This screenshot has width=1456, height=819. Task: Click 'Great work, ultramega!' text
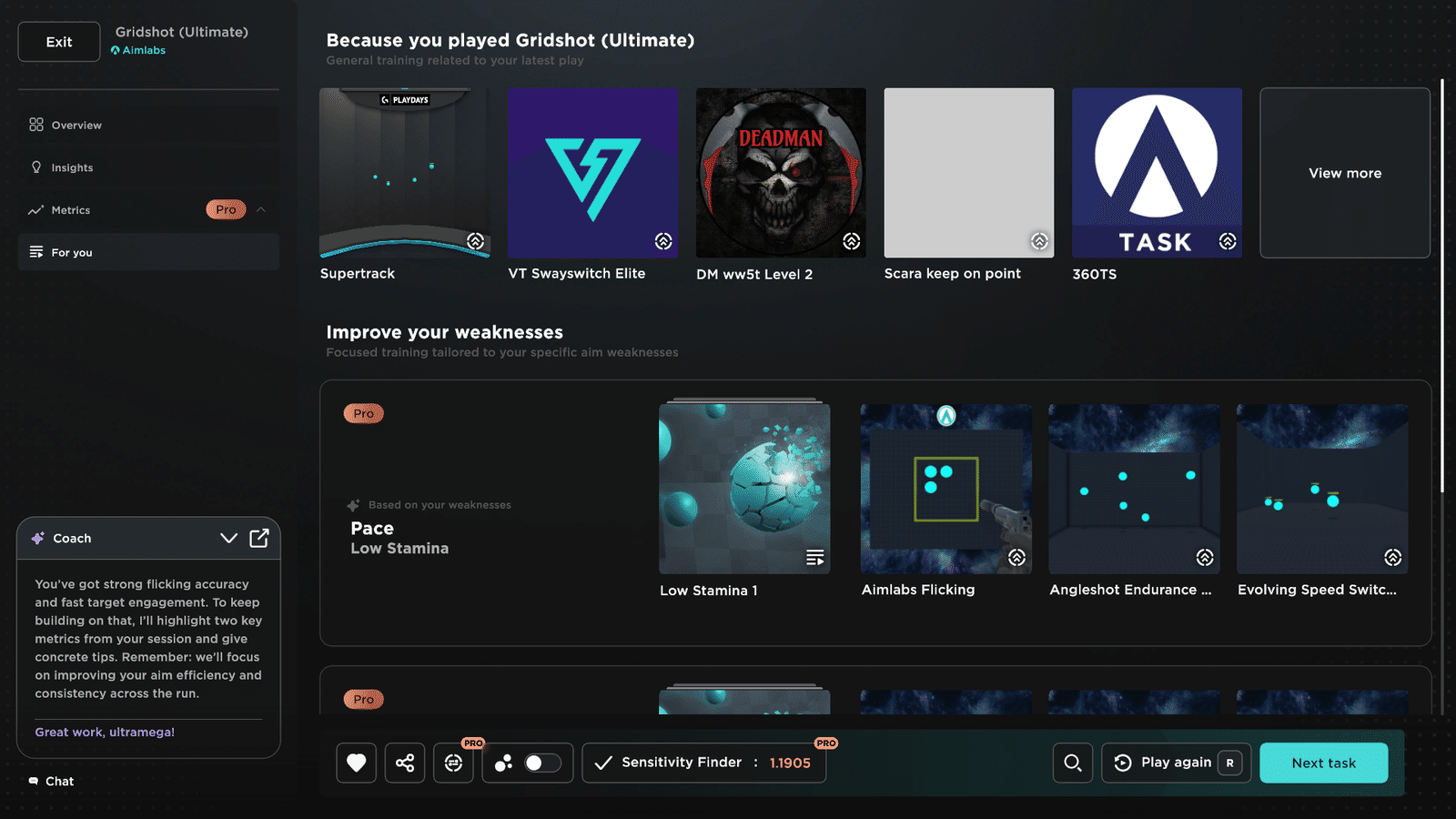click(x=105, y=732)
